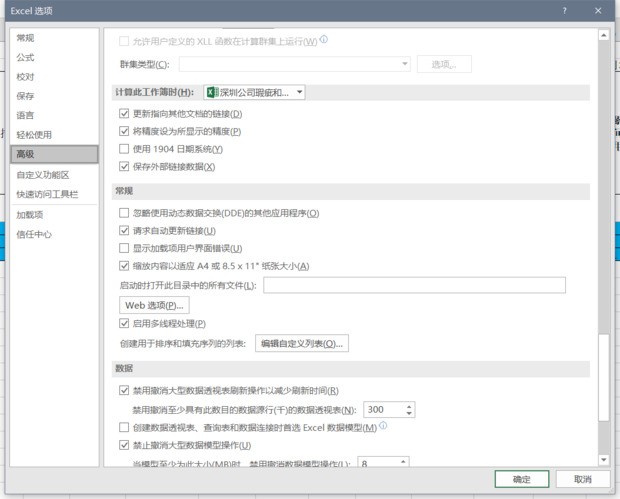Click the Web 选项 button
This screenshot has width=620, height=499.
[x=153, y=305]
